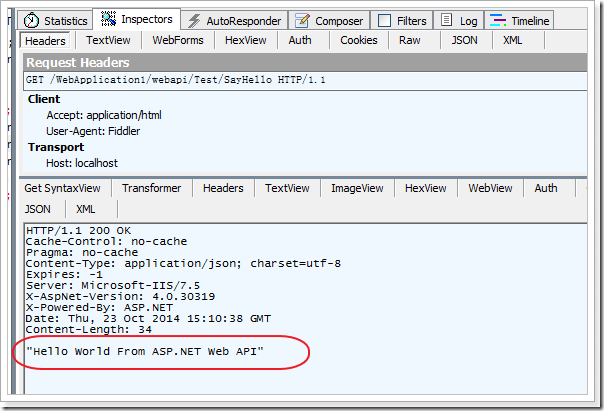Click the Server: Microsoft-IIS/7.5 line
Screen dimensions: 604x411
[113, 285]
